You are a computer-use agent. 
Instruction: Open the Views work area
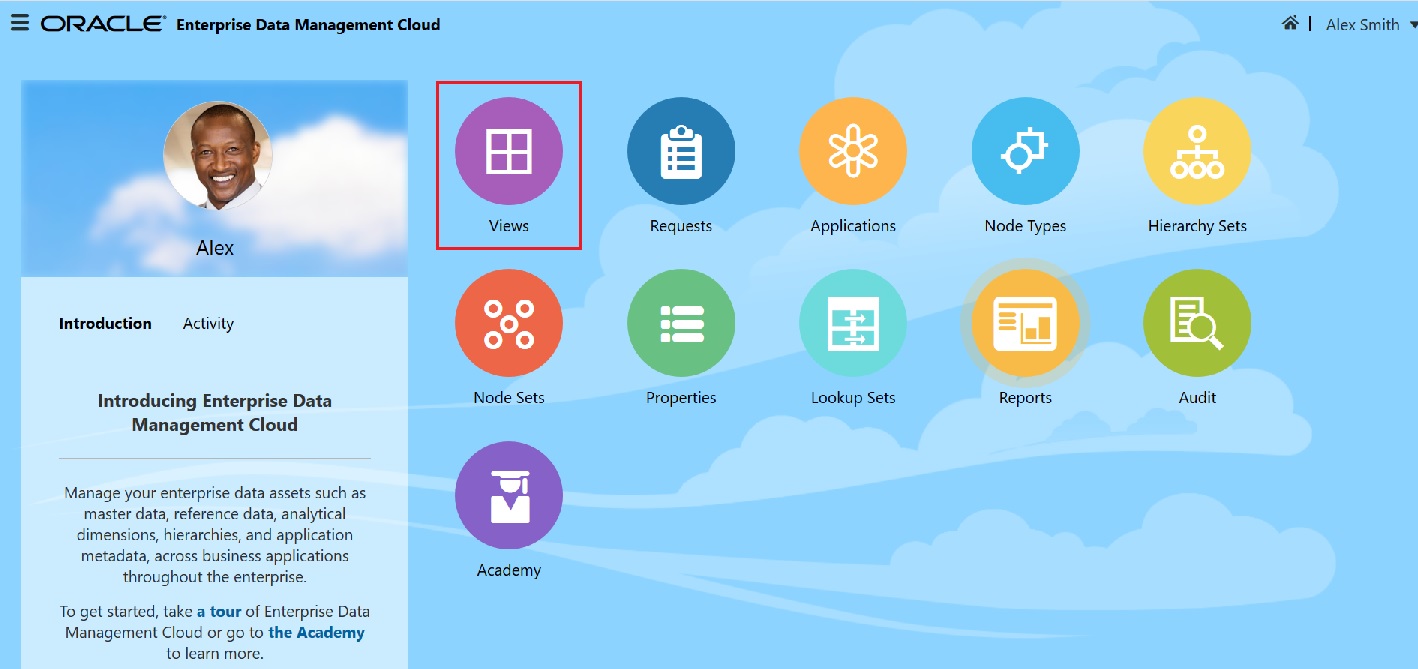(509, 150)
